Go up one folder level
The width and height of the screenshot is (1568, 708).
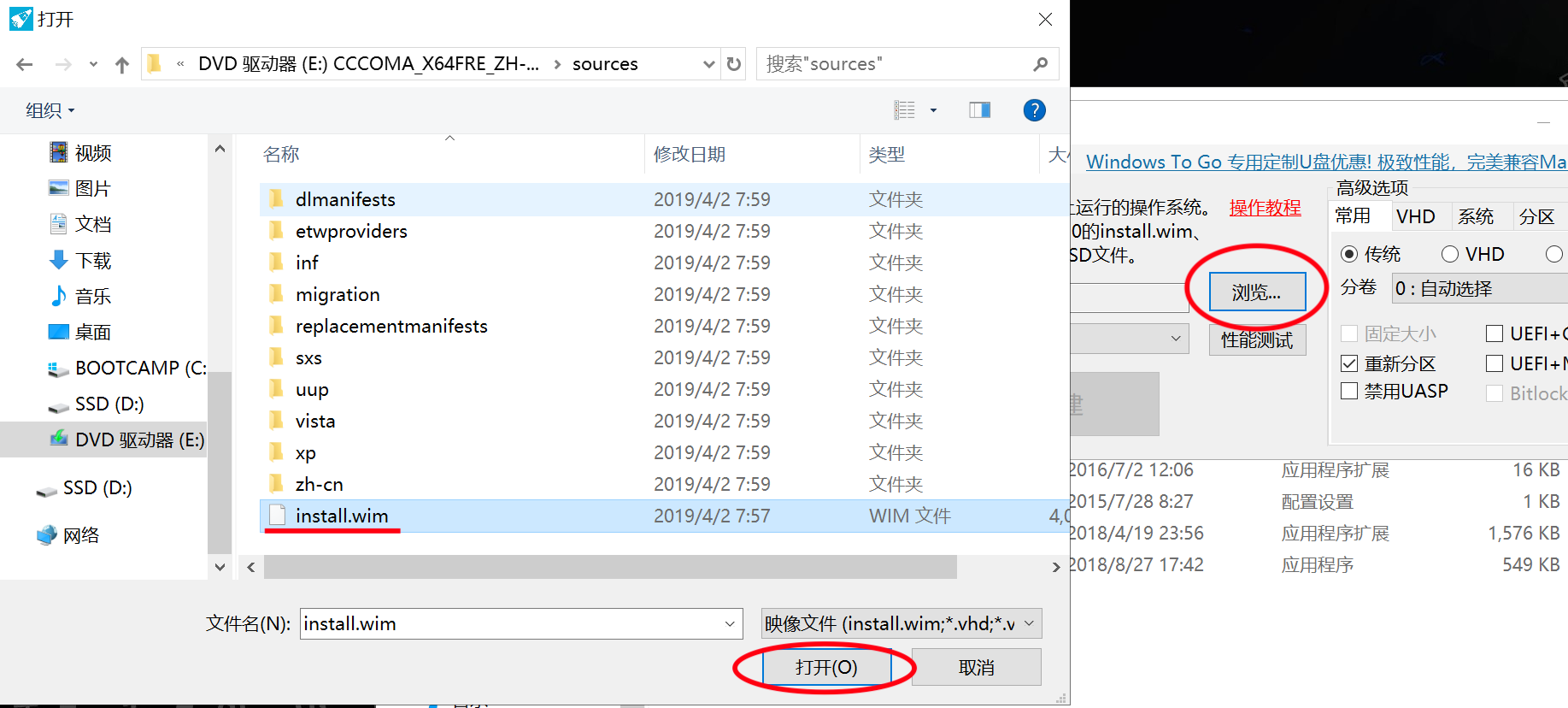122,64
